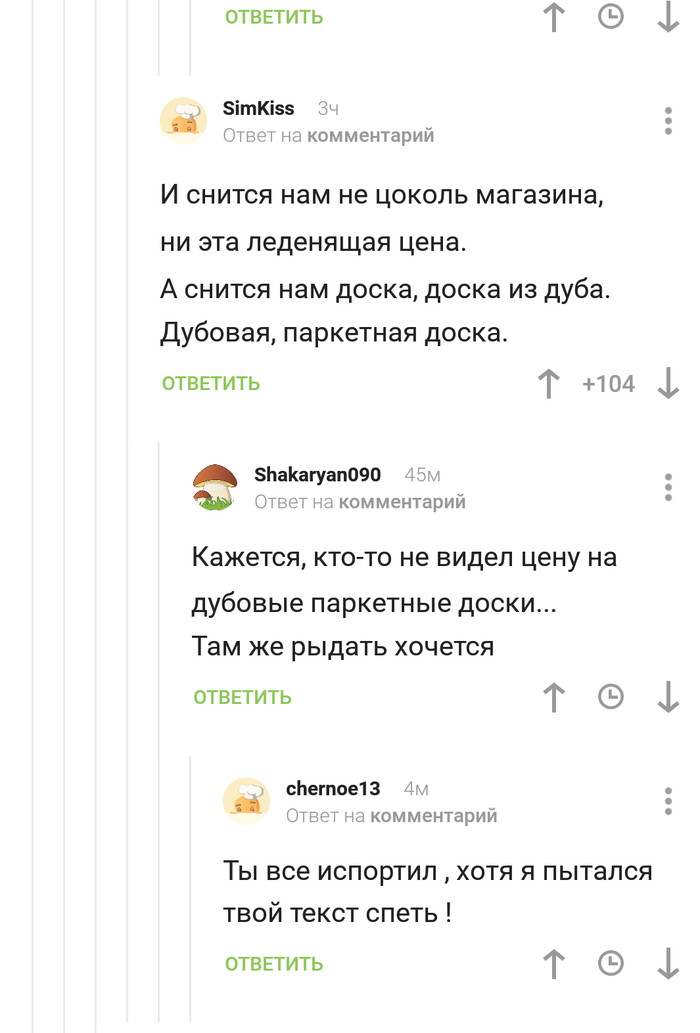700x1033 pixels.
Task: Open three-dot menu on SimKiss's comment
Action: 668,121
